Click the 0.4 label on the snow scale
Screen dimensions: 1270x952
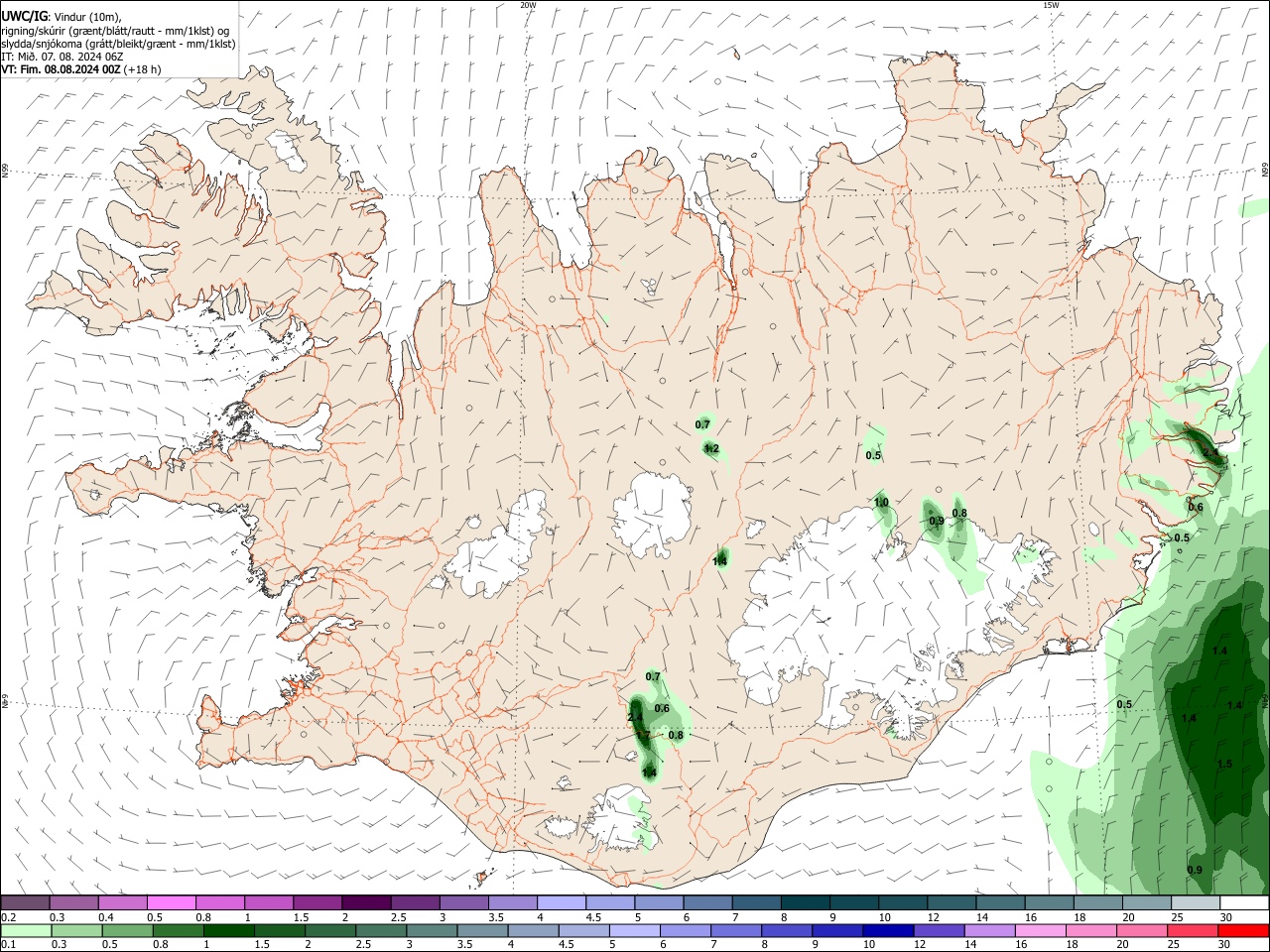[106, 917]
